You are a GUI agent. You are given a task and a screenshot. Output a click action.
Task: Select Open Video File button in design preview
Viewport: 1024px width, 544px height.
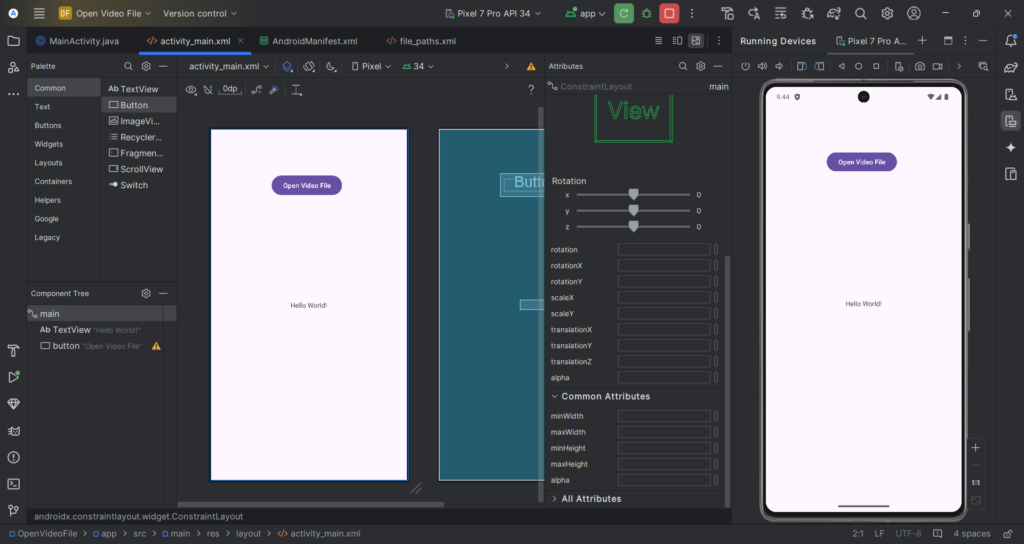tap(306, 185)
